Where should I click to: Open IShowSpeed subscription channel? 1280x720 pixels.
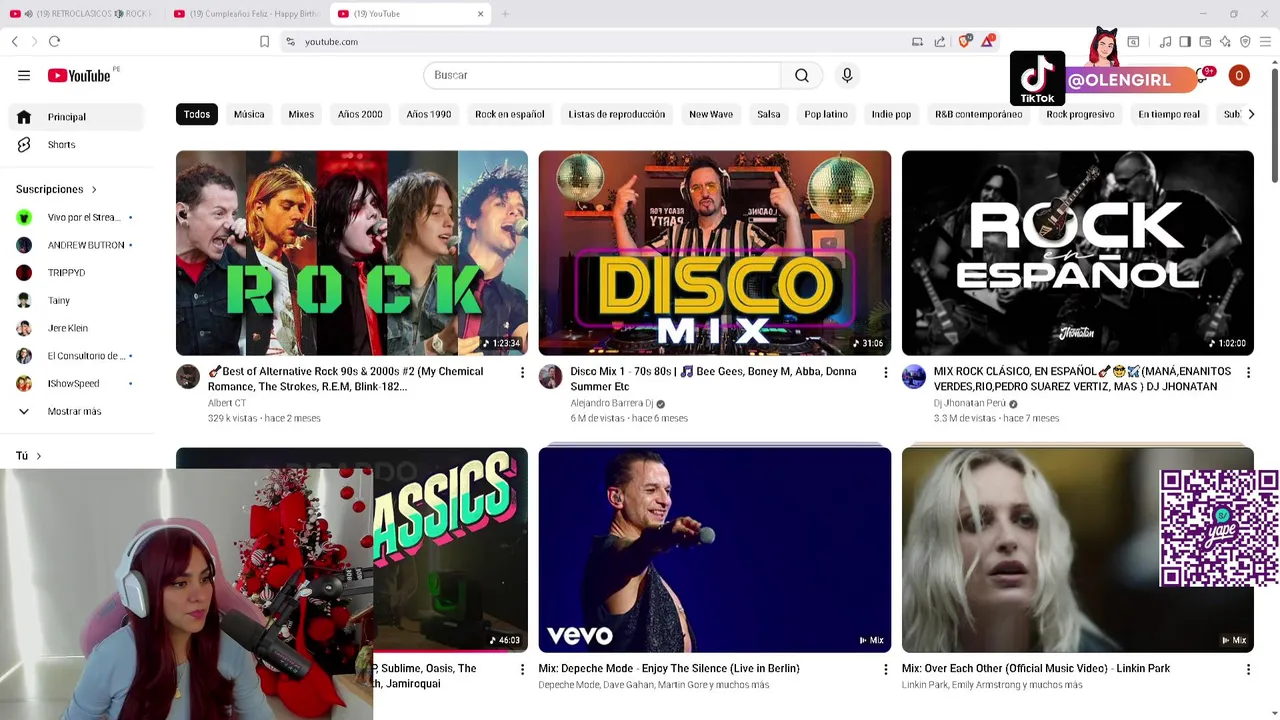[x=76, y=383]
